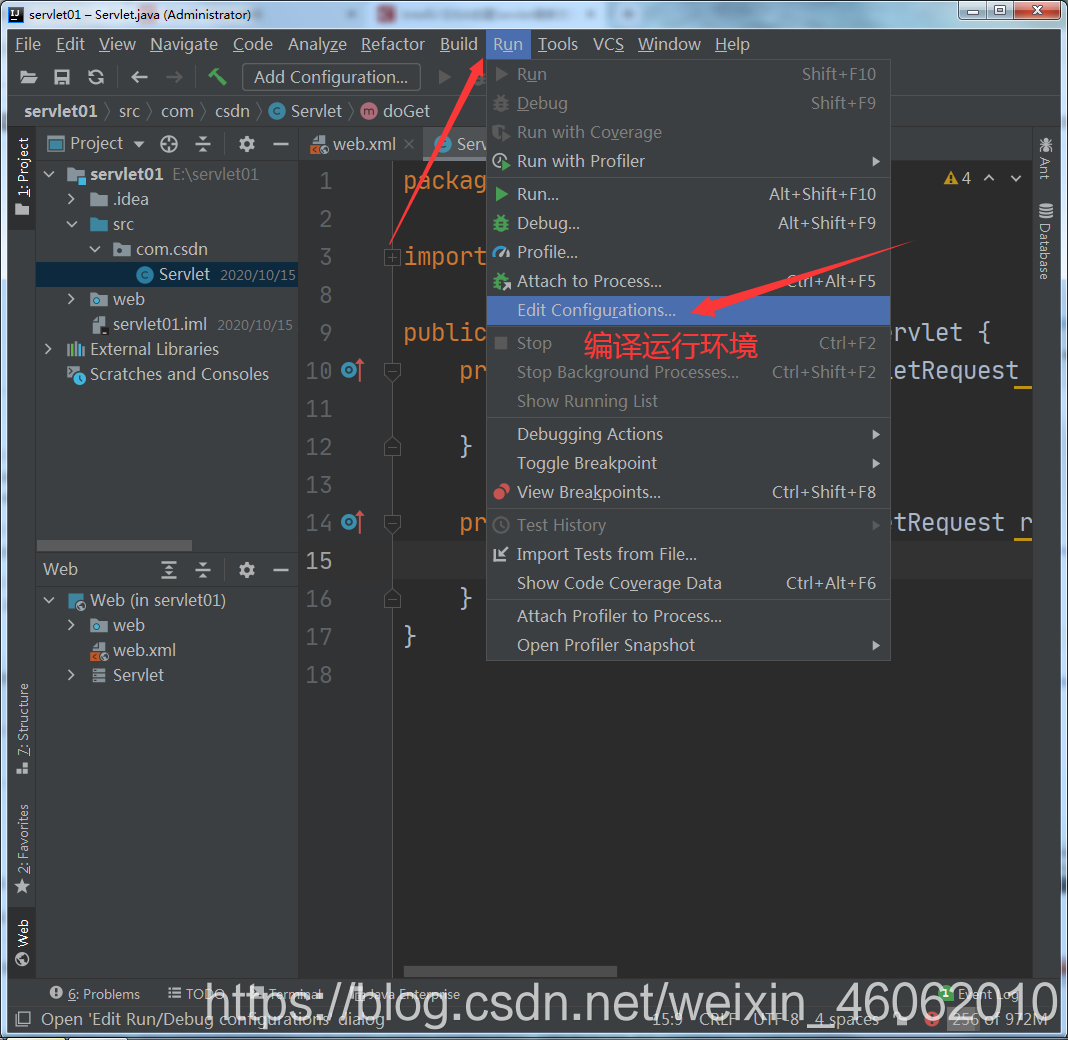Click override gutter icon on line 10

(353, 370)
